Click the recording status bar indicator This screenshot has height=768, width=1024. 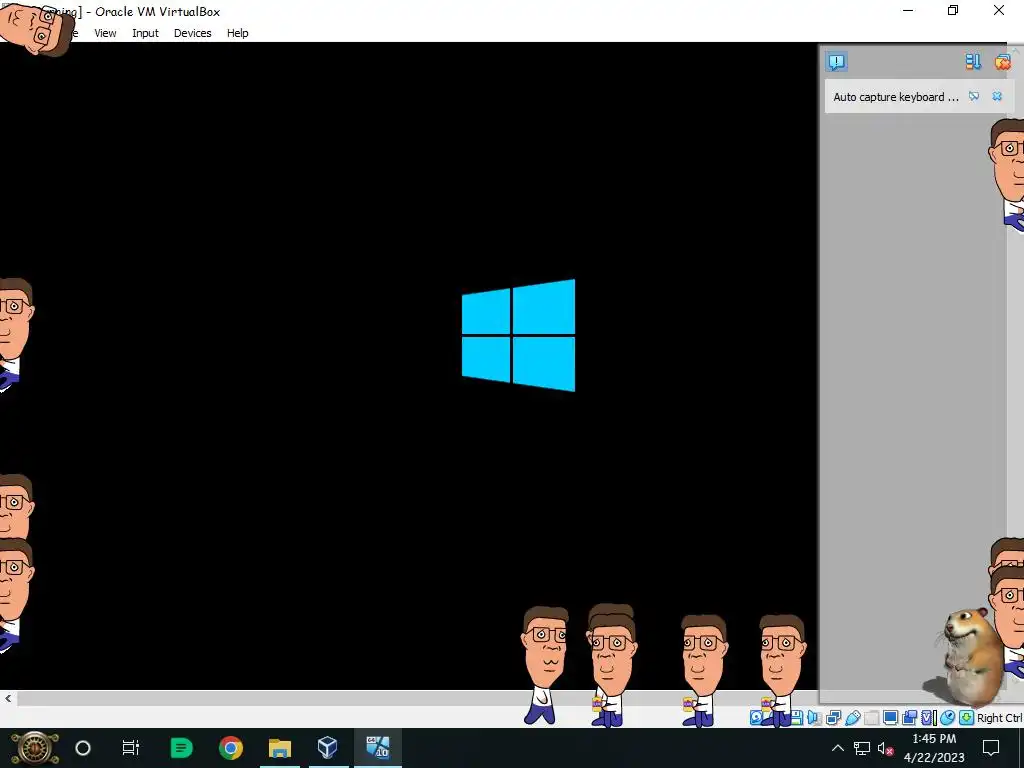click(910, 718)
